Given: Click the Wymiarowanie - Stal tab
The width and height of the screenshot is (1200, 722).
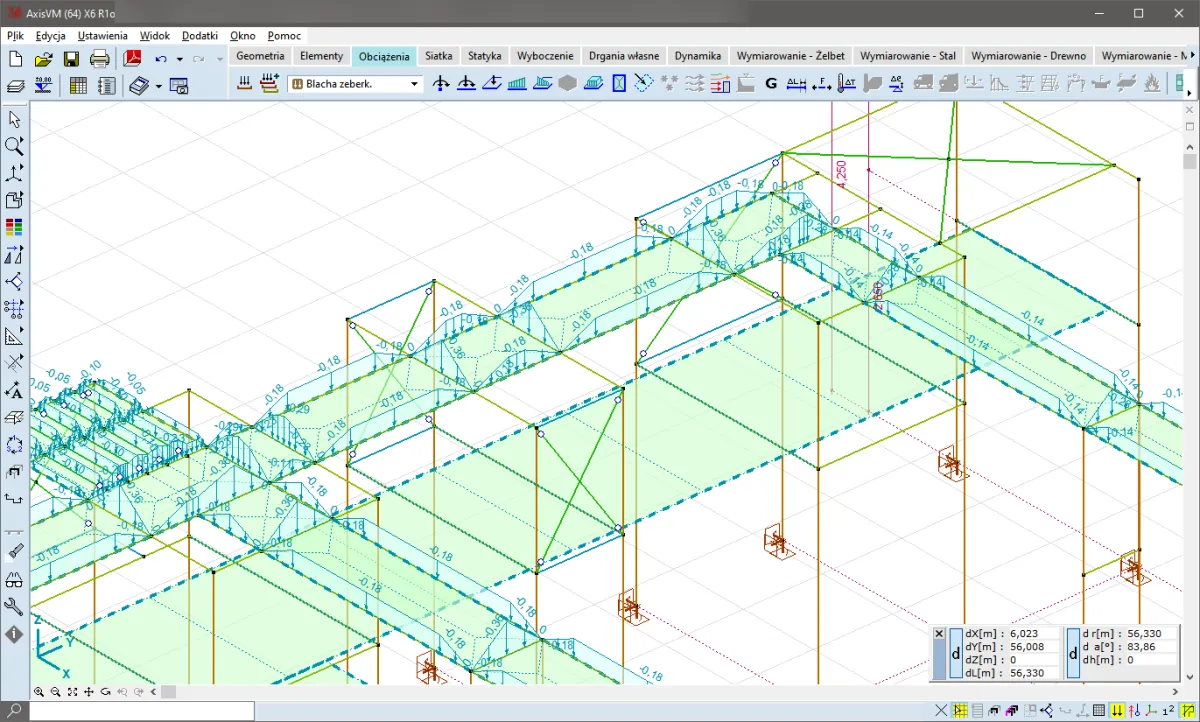Looking at the screenshot, I should pos(907,56).
